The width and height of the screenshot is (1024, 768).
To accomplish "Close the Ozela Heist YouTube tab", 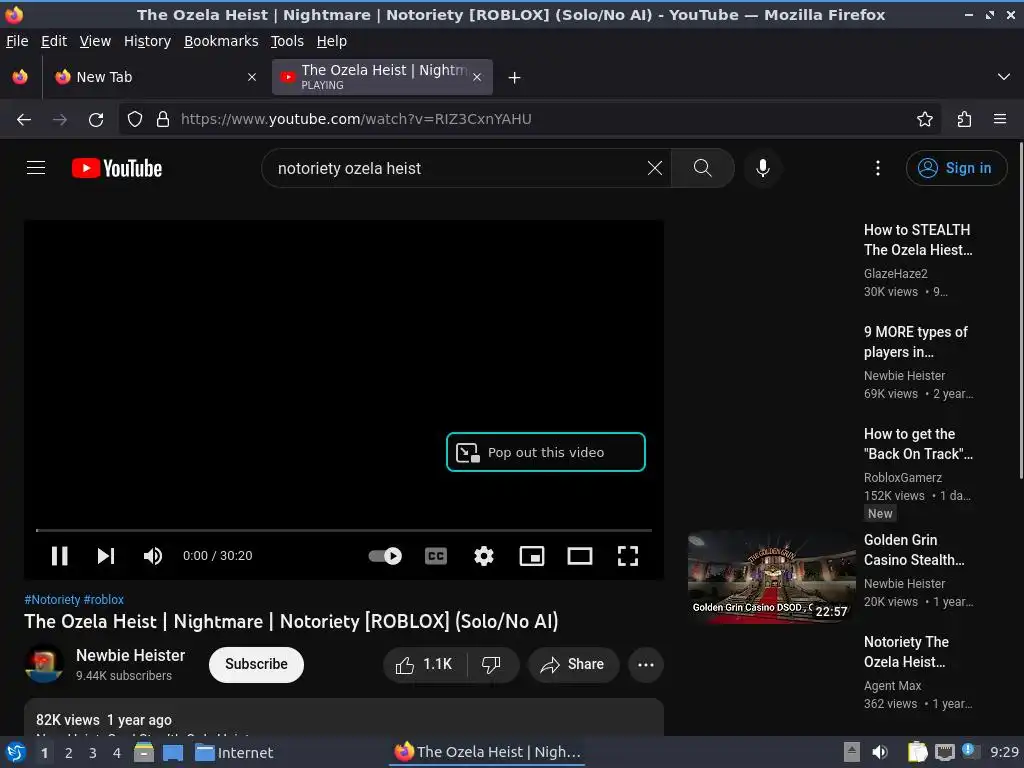I will coord(477,77).
